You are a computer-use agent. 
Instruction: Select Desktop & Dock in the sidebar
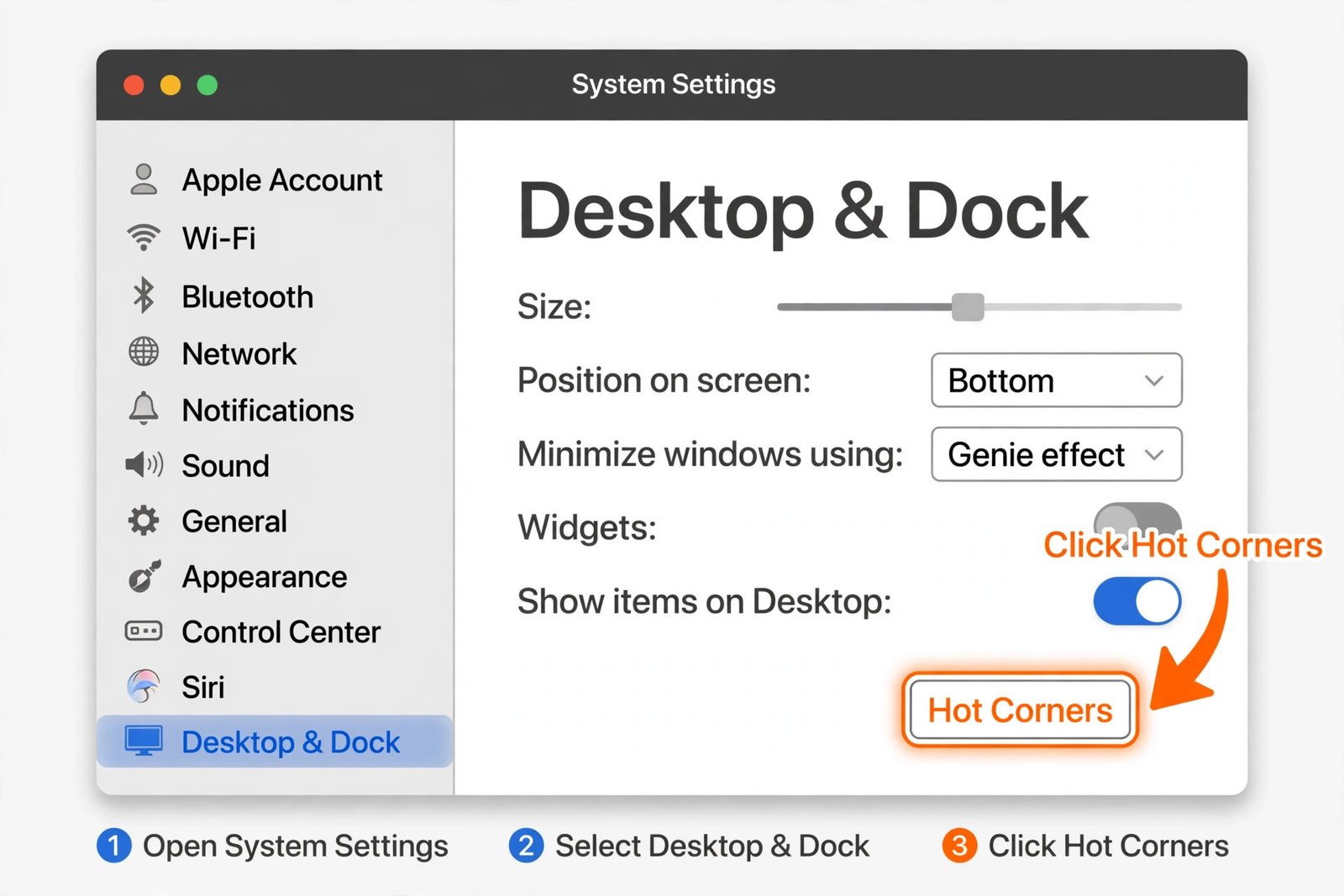(x=275, y=741)
